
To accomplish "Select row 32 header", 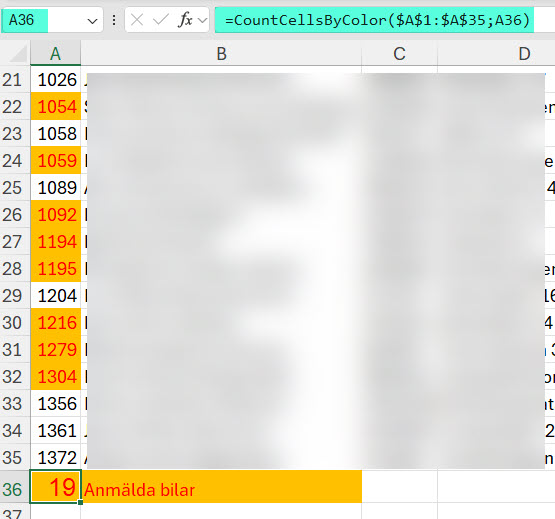I will pos(15,376).
